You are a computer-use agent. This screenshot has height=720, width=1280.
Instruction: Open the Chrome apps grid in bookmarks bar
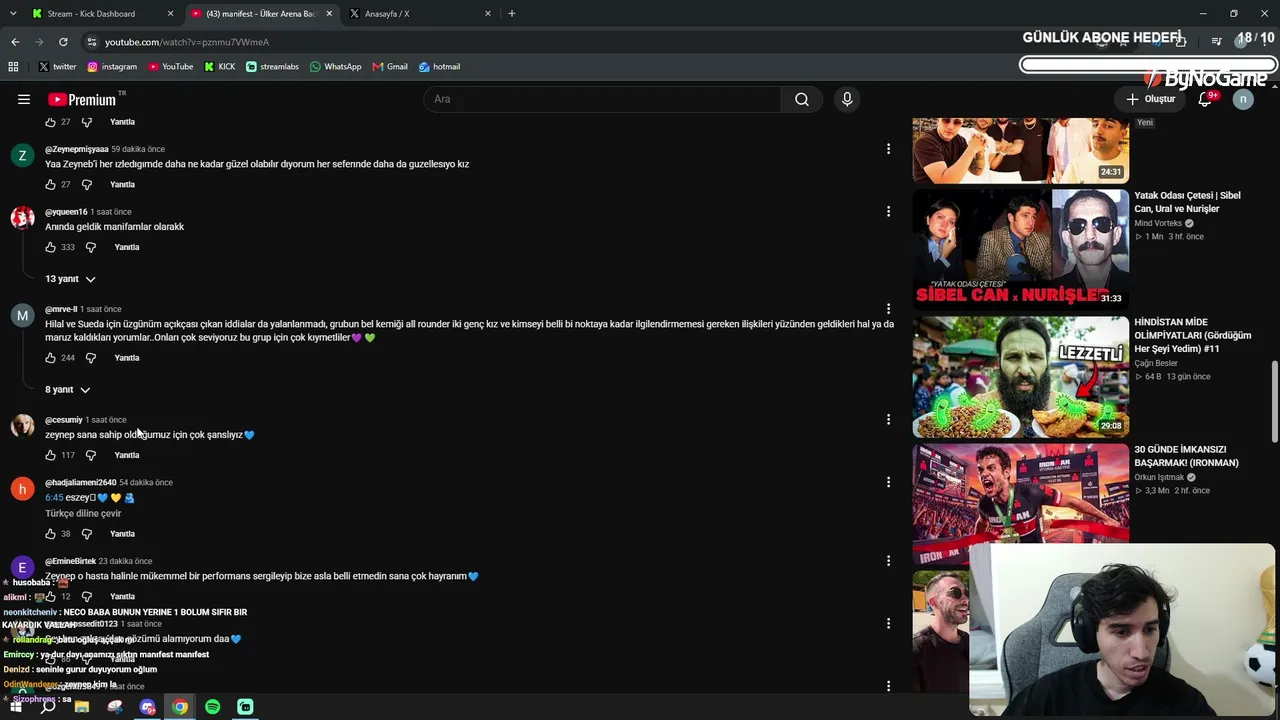click(13, 67)
